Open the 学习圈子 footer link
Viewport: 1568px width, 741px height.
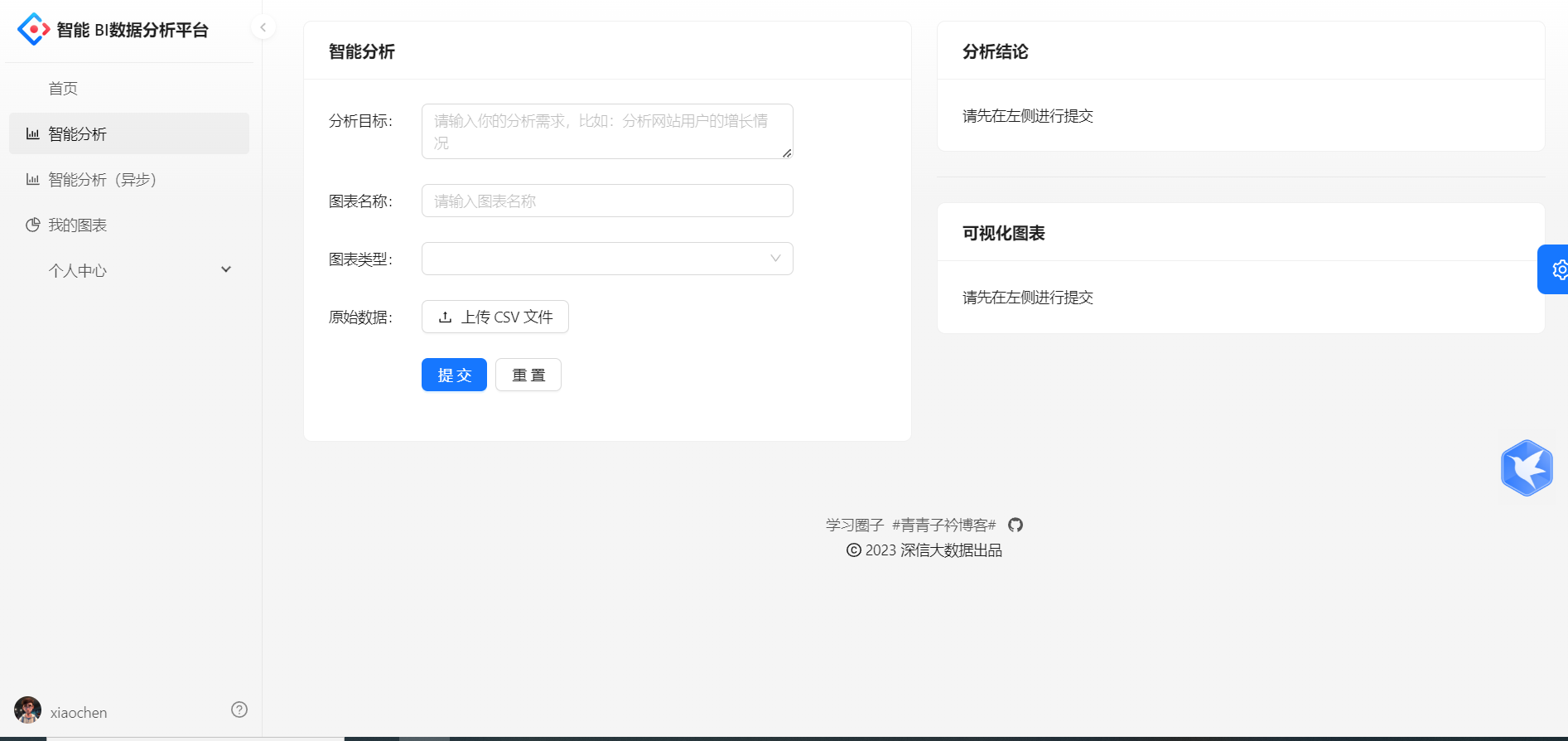click(855, 525)
